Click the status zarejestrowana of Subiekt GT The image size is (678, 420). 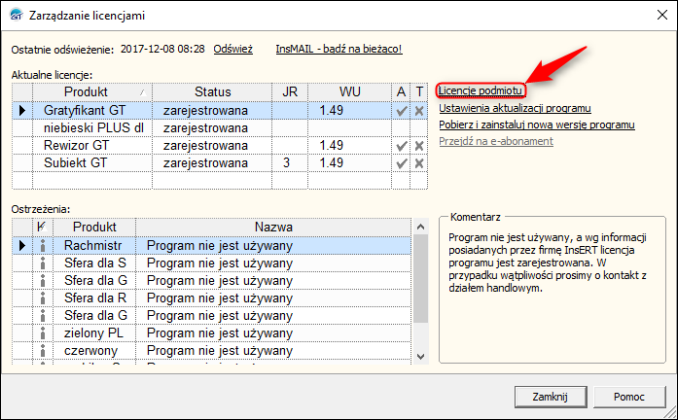[205, 163]
